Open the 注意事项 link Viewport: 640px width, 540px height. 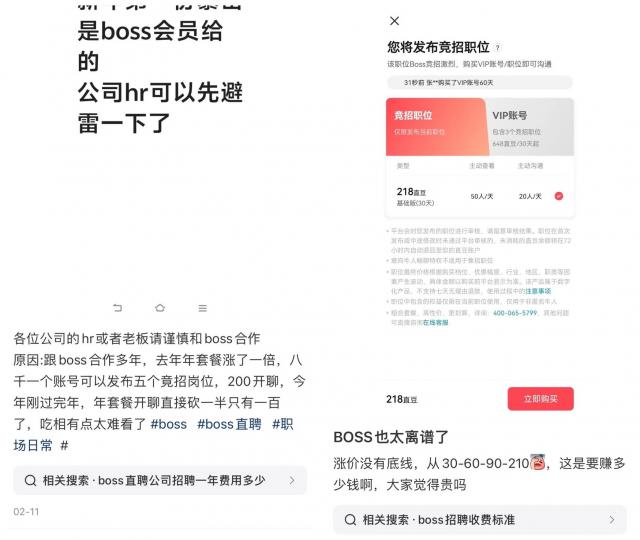(538, 291)
